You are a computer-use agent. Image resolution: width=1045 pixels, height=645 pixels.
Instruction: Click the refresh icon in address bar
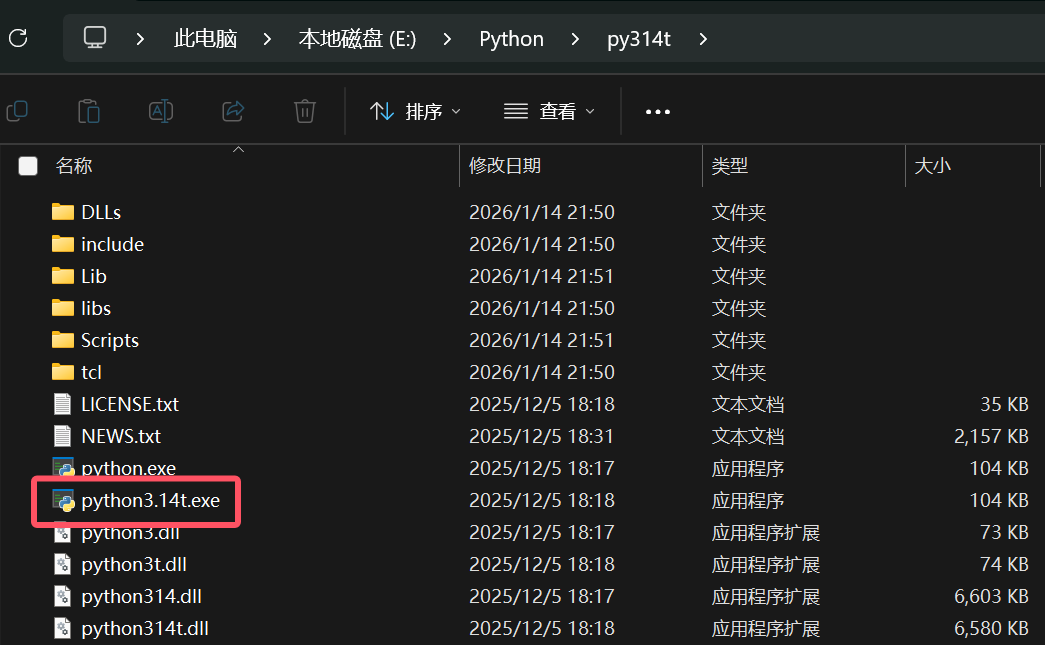coord(18,39)
